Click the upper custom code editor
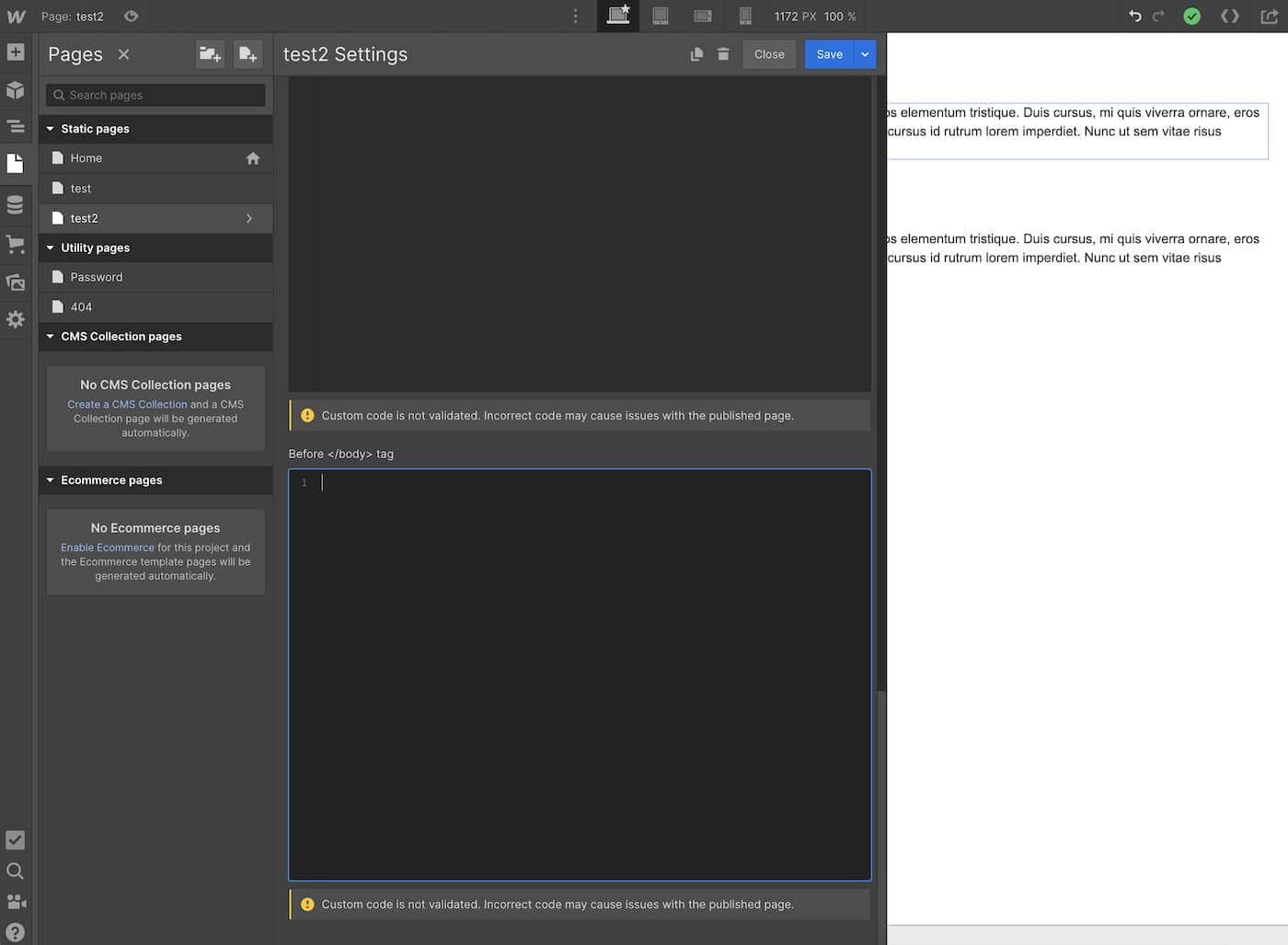 click(580, 235)
